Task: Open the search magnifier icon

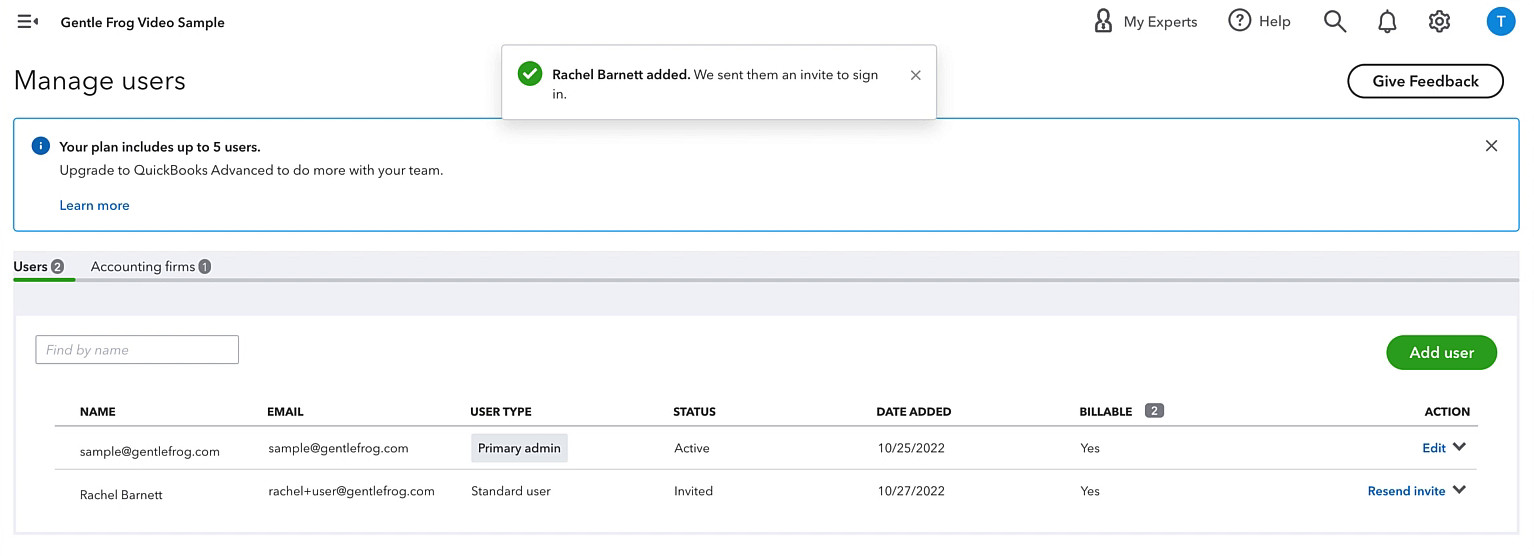Action: coord(1335,21)
